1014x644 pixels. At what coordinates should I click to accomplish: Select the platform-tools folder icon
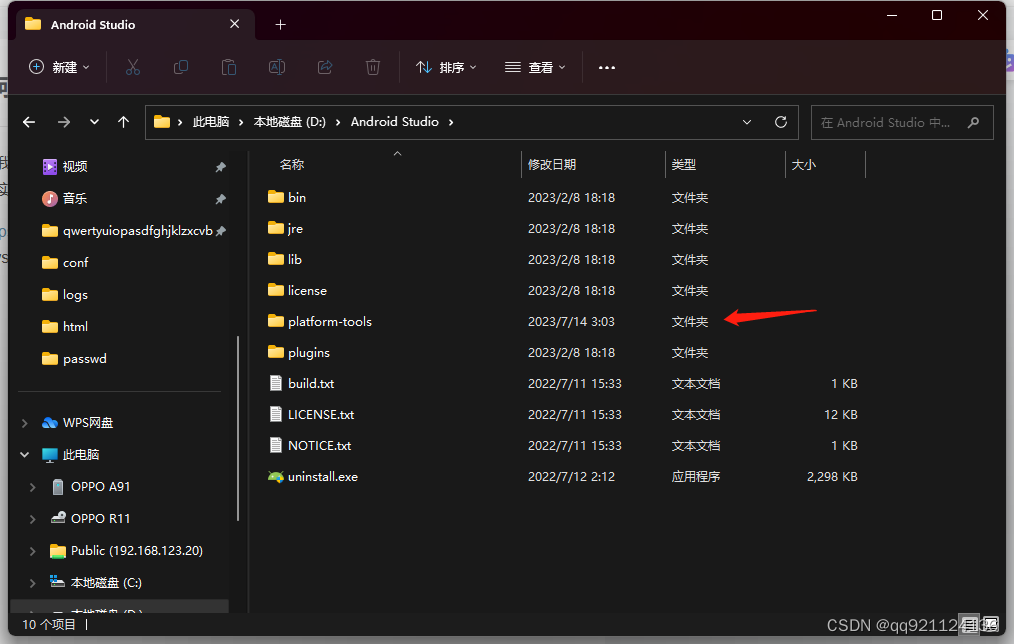click(276, 321)
